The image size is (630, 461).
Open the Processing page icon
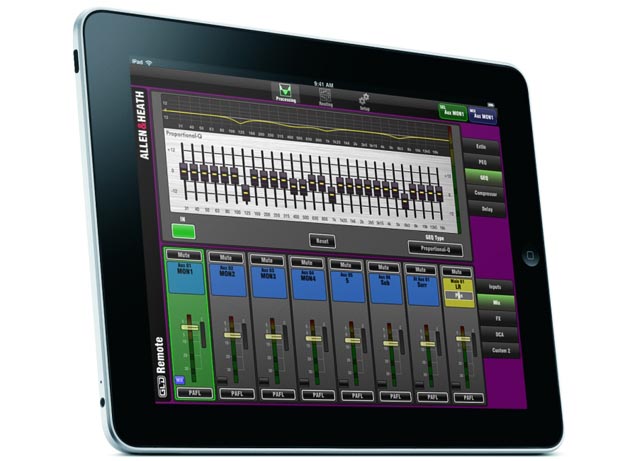[x=286, y=93]
